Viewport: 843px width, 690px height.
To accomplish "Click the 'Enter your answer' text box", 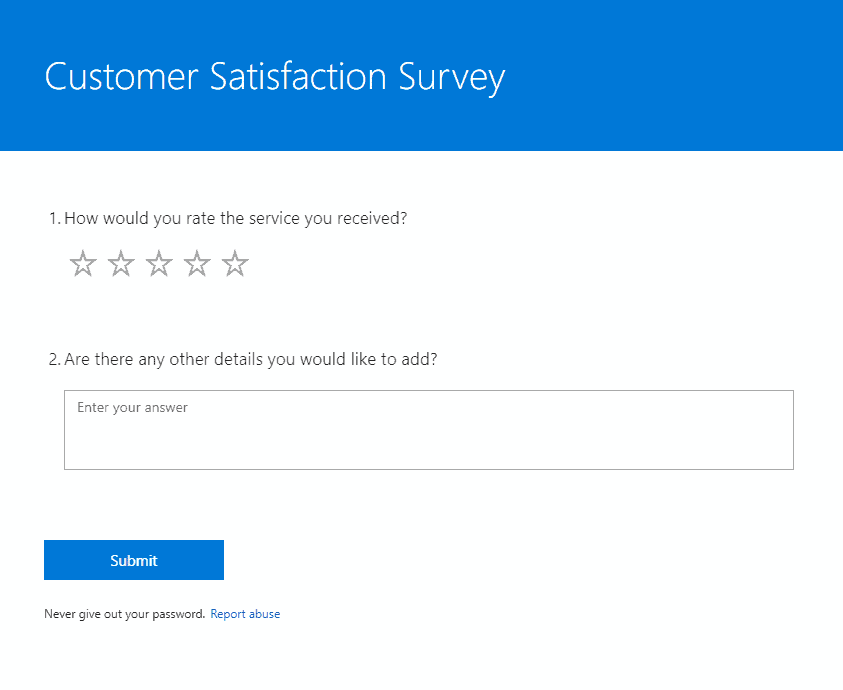I will coord(428,430).
